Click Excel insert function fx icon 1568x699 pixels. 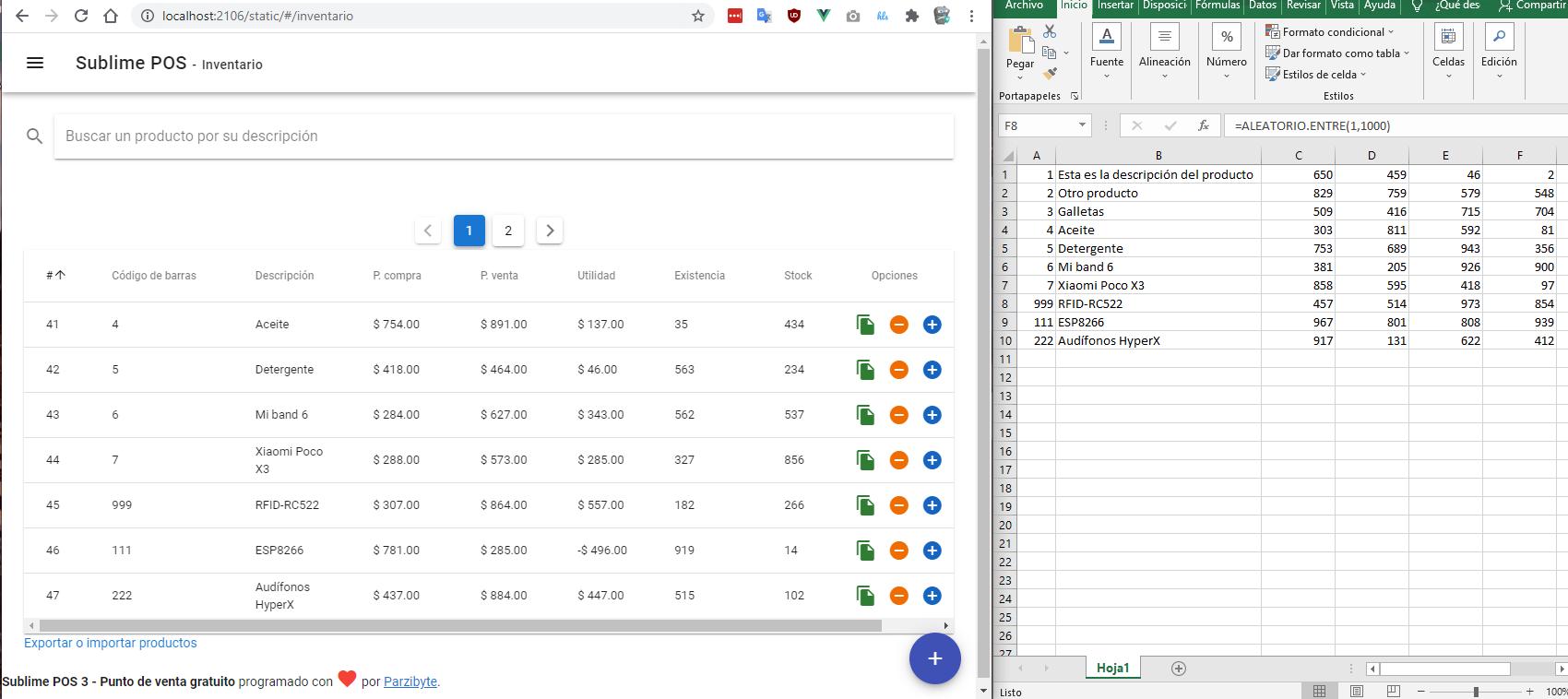tap(1203, 125)
